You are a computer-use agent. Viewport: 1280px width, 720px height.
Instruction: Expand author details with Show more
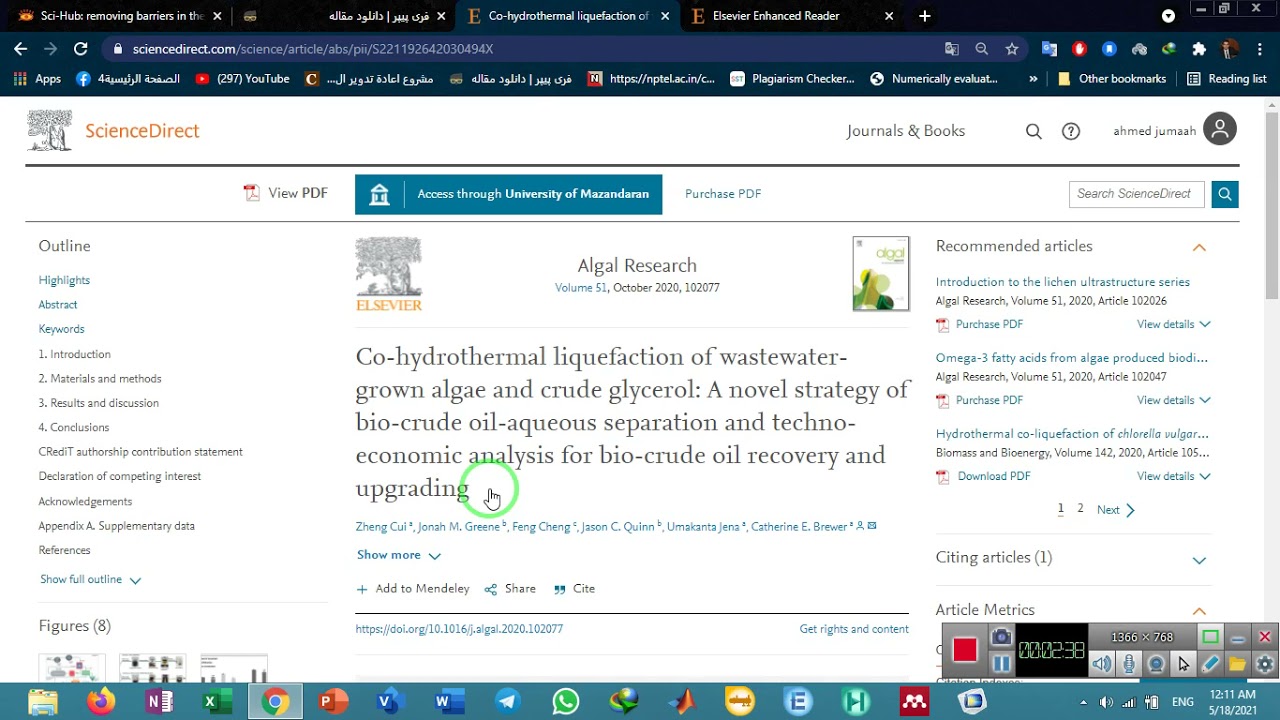(x=399, y=555)
